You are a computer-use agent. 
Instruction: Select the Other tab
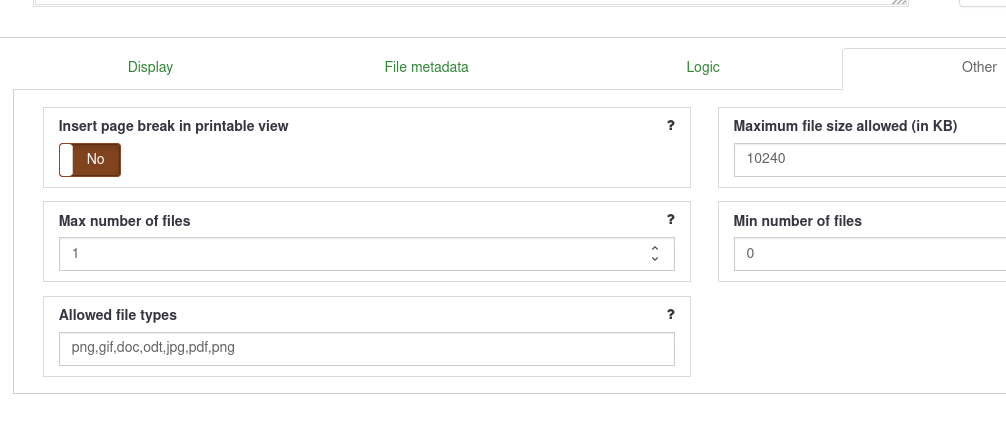(x=978, y=67)
